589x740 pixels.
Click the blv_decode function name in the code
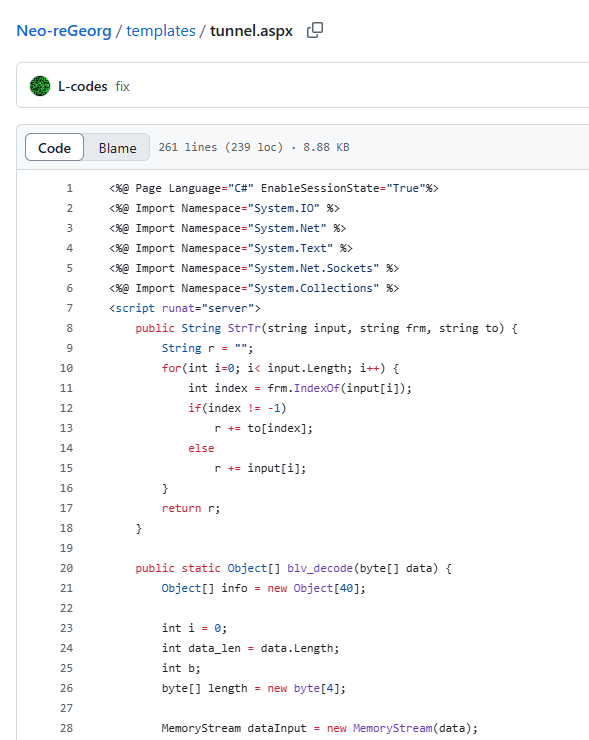[x=320, y=568]
